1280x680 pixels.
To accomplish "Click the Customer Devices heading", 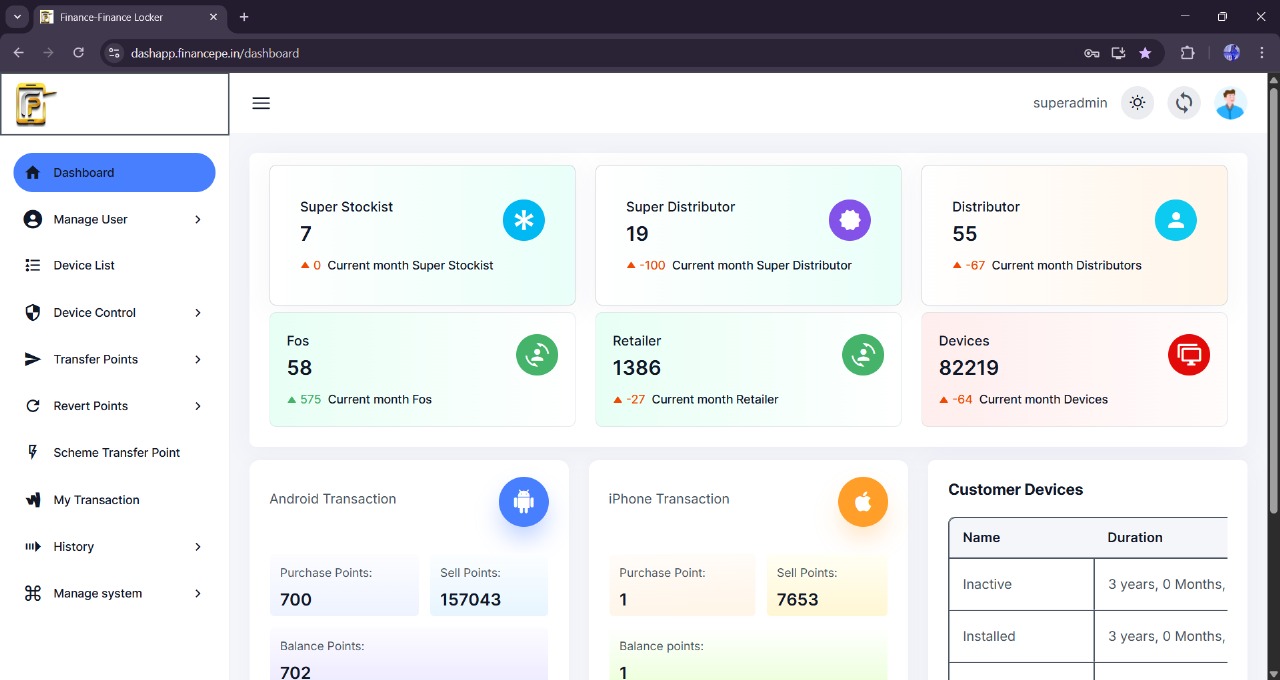I will tap(1016, 489).
